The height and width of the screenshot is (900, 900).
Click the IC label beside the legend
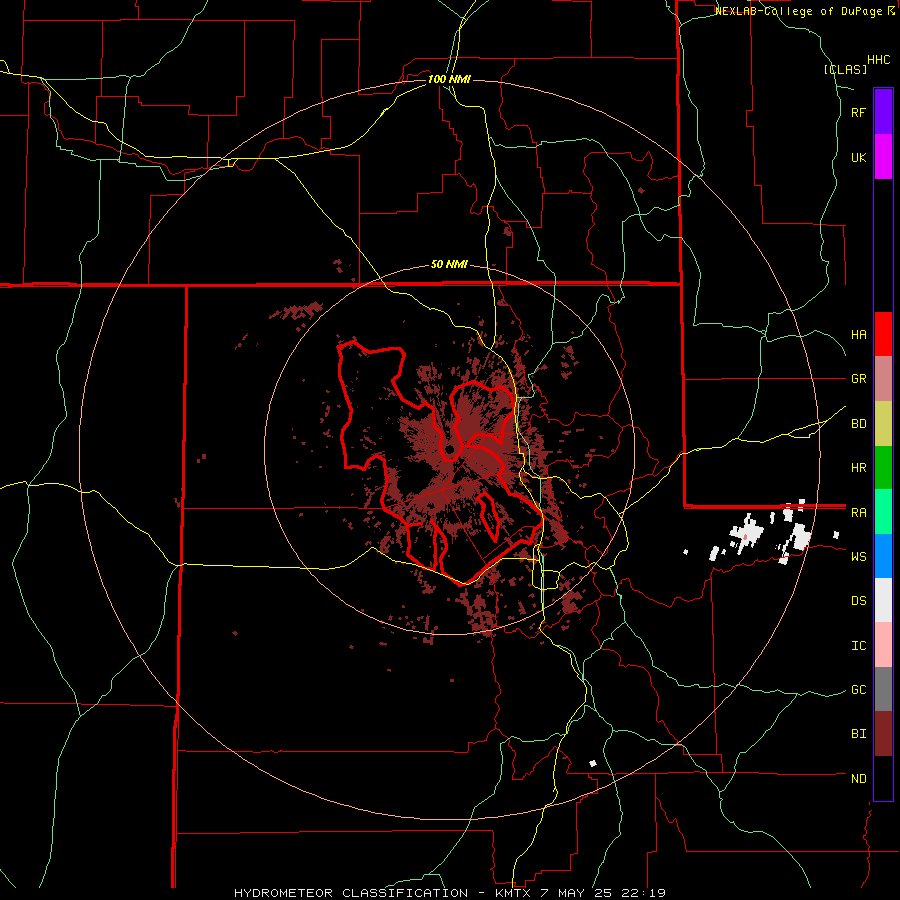858,646
